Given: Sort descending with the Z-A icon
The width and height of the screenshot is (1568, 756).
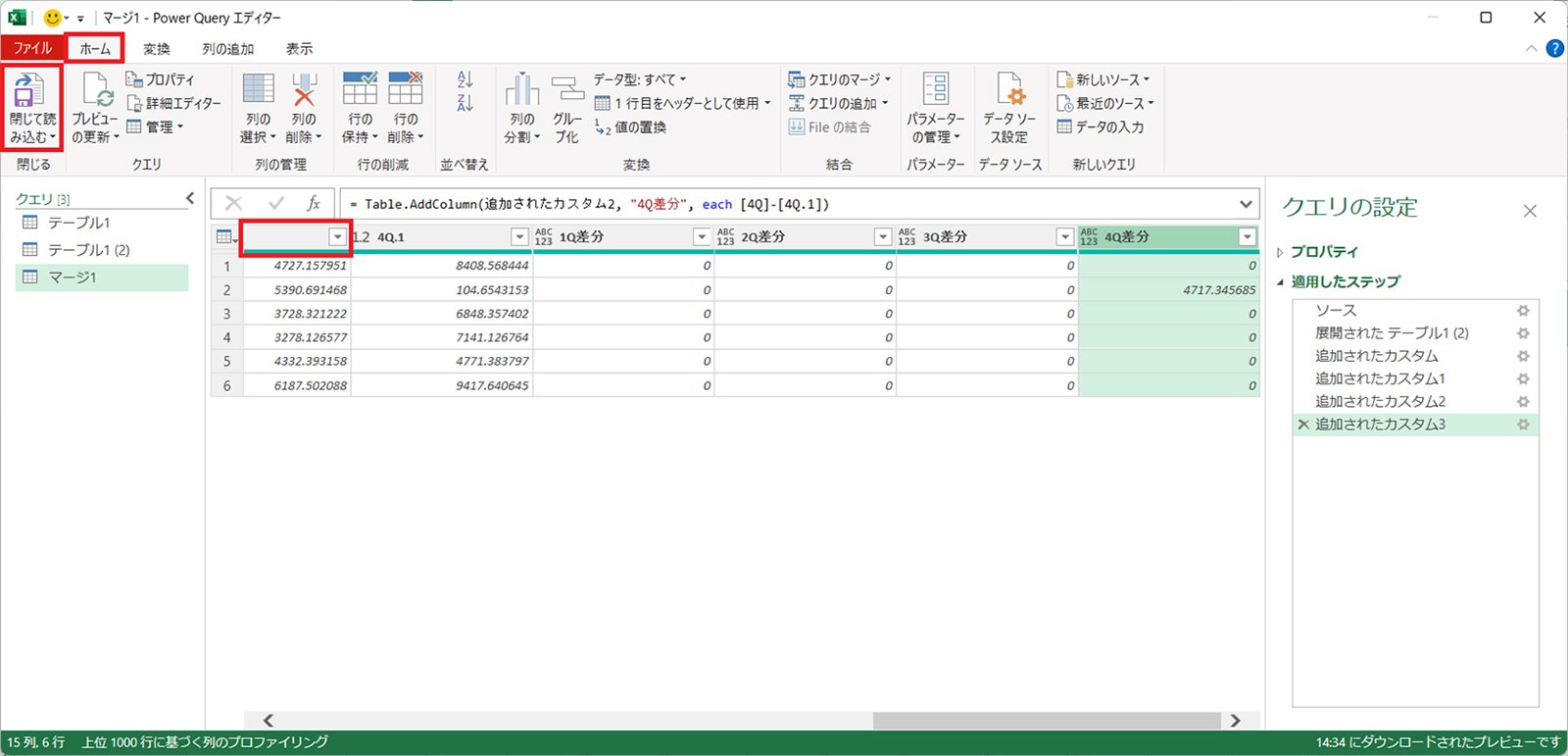Looking at the screenshot, I should pos(465,103).
